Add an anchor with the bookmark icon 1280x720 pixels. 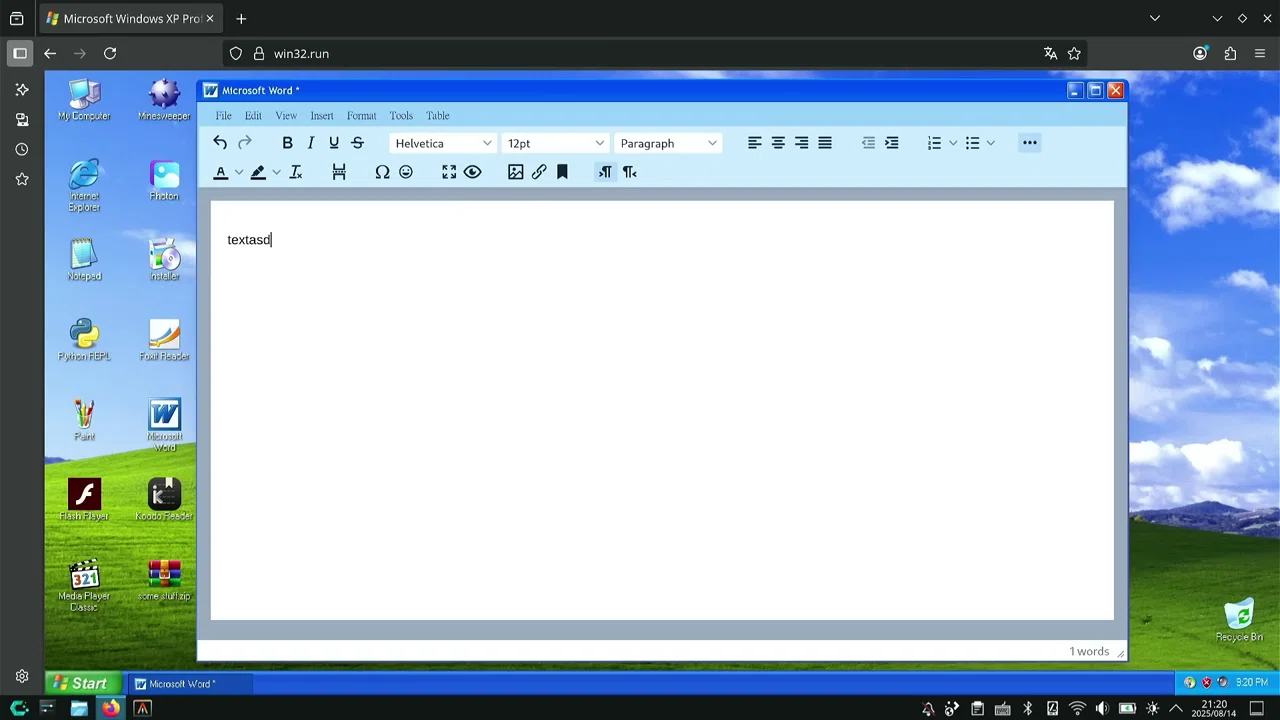(562, 172)
